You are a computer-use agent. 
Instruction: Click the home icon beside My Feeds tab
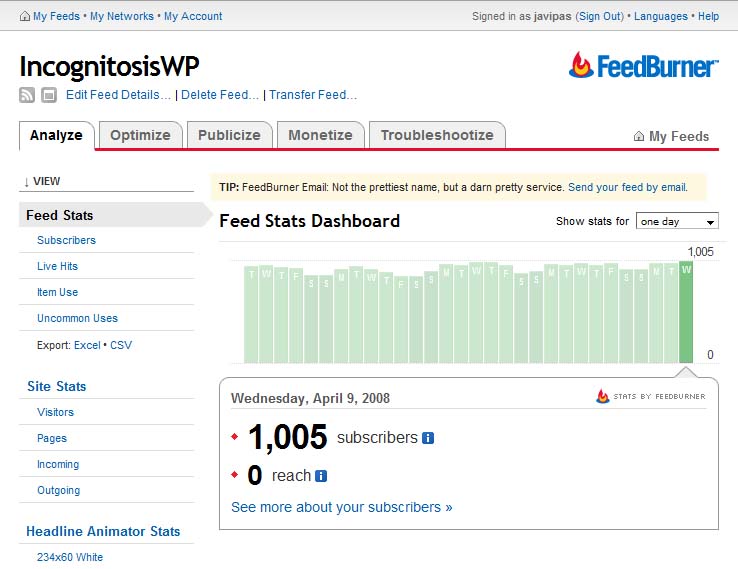point(639,137)
